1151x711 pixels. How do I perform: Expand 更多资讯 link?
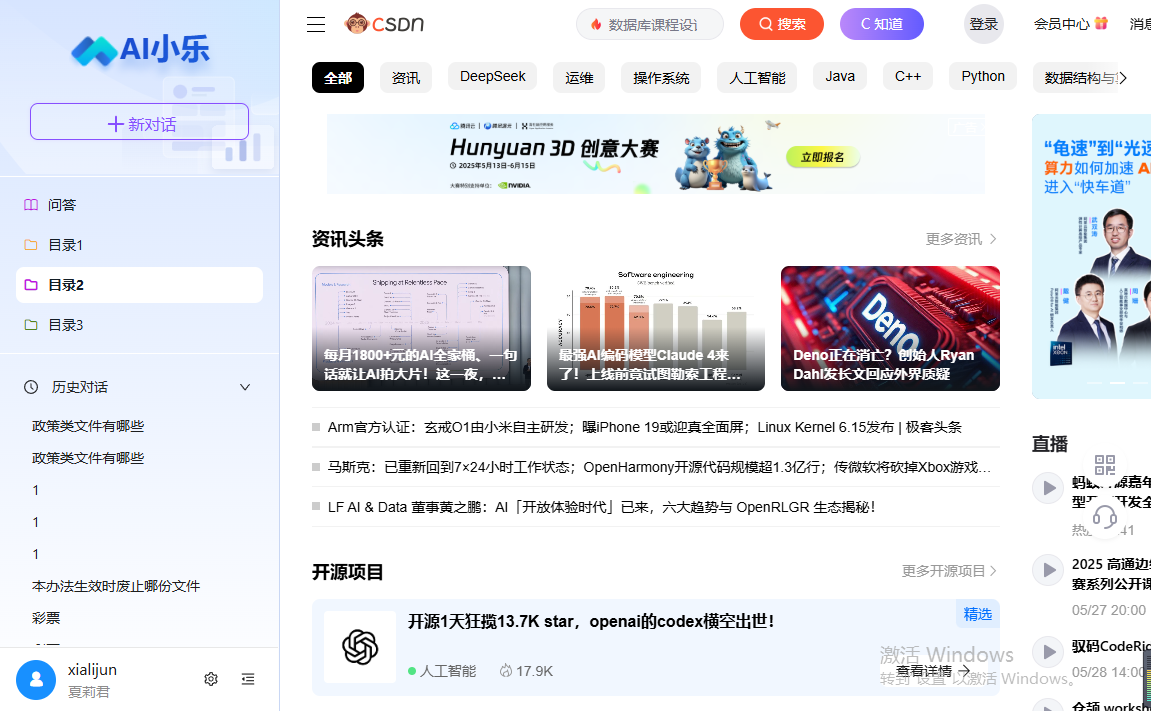tap(961, 239)
